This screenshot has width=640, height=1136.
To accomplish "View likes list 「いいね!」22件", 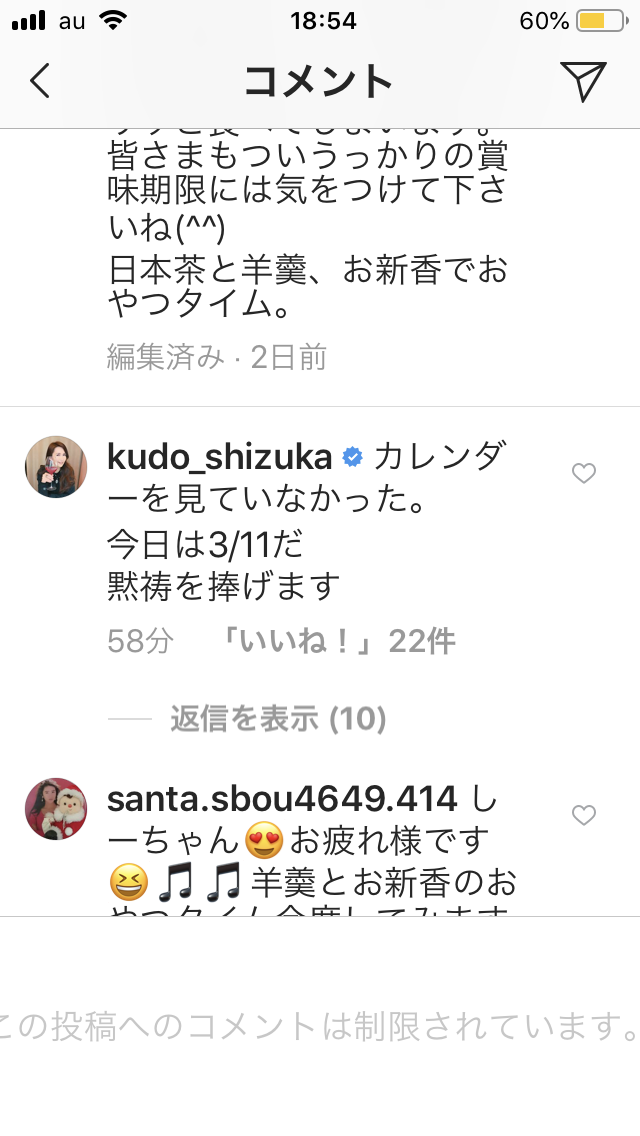I will [337, 640].
